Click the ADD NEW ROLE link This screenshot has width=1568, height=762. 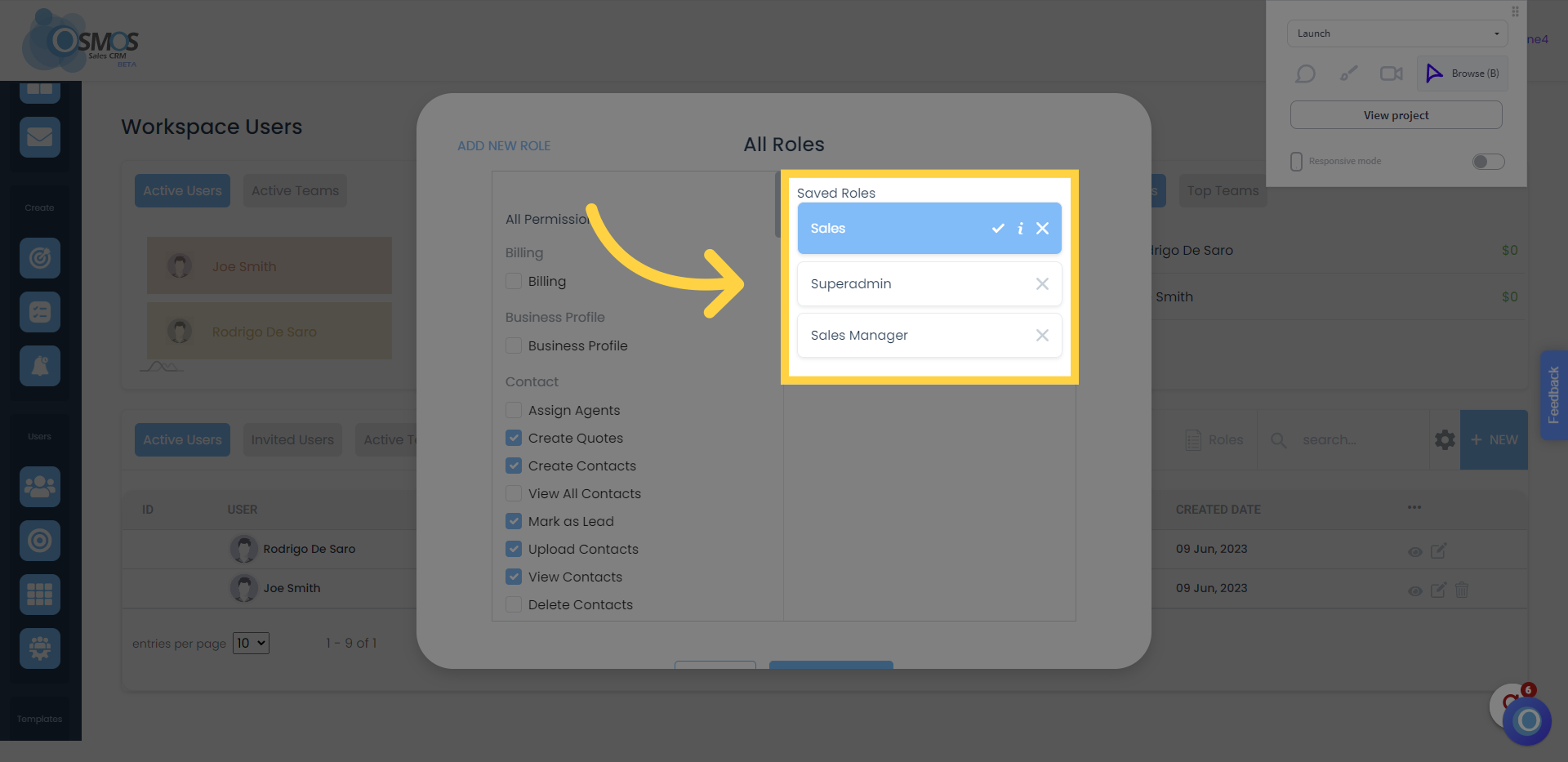(504, 146)
